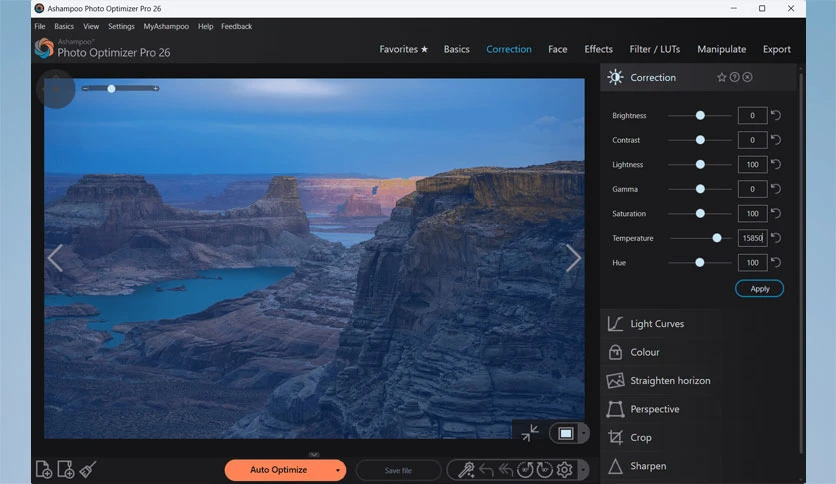Click the view mode rectangle icon

tap(566, 433)
